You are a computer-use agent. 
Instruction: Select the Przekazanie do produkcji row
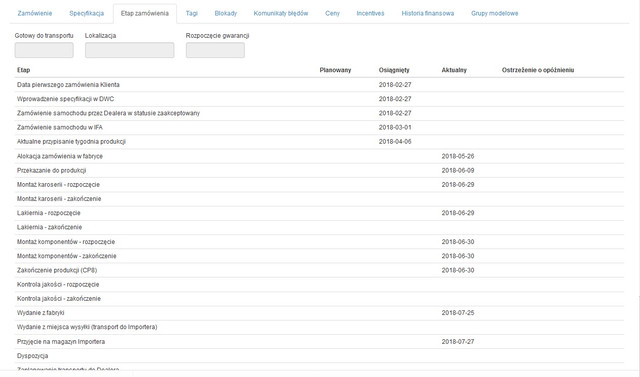click(319, 171)
